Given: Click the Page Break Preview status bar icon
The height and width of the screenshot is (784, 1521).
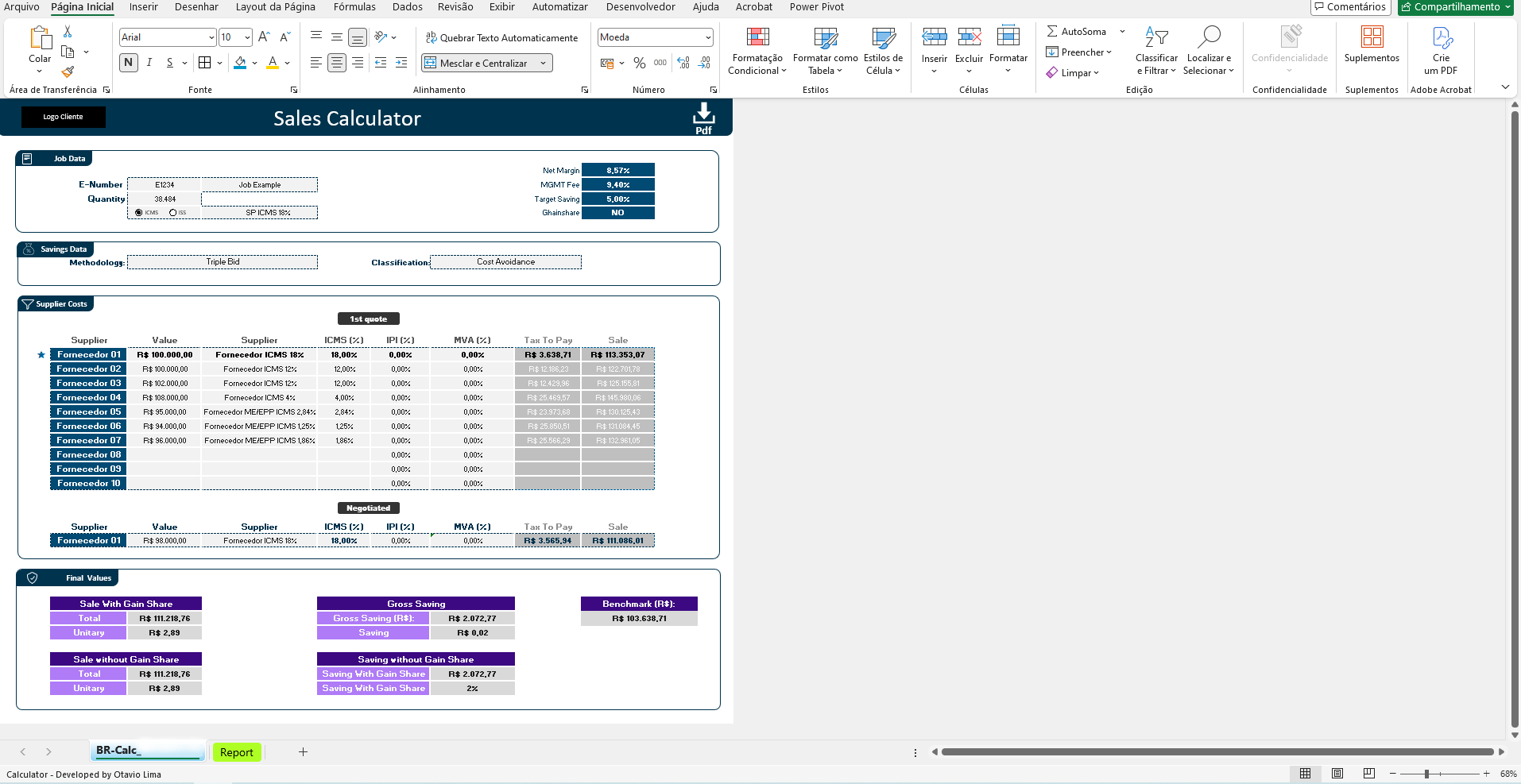Looking at the screenshot, I should 1368,773.
